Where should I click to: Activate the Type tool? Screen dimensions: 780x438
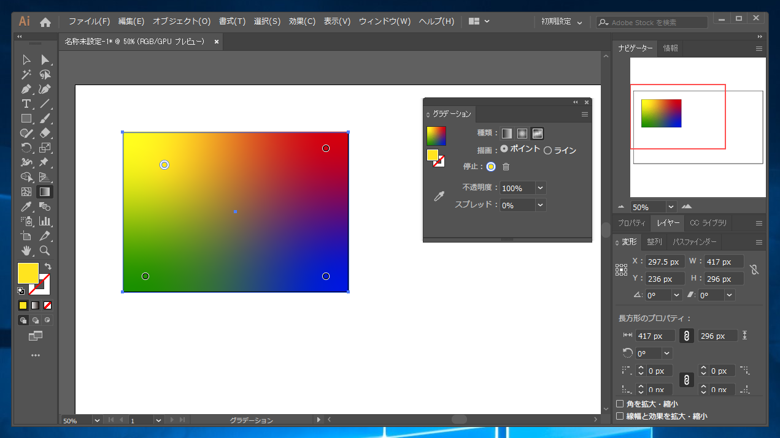coord(26,104)
